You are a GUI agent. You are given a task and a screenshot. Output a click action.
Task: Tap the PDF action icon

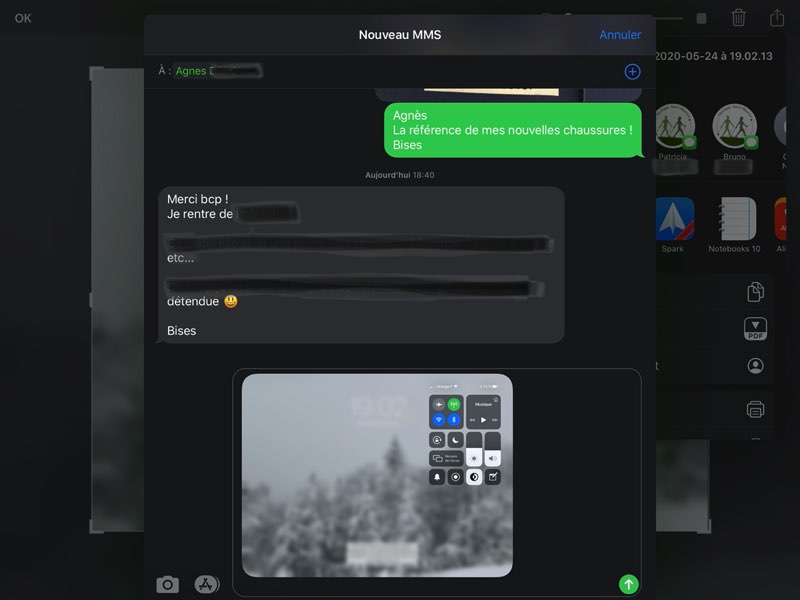[755, 329]
